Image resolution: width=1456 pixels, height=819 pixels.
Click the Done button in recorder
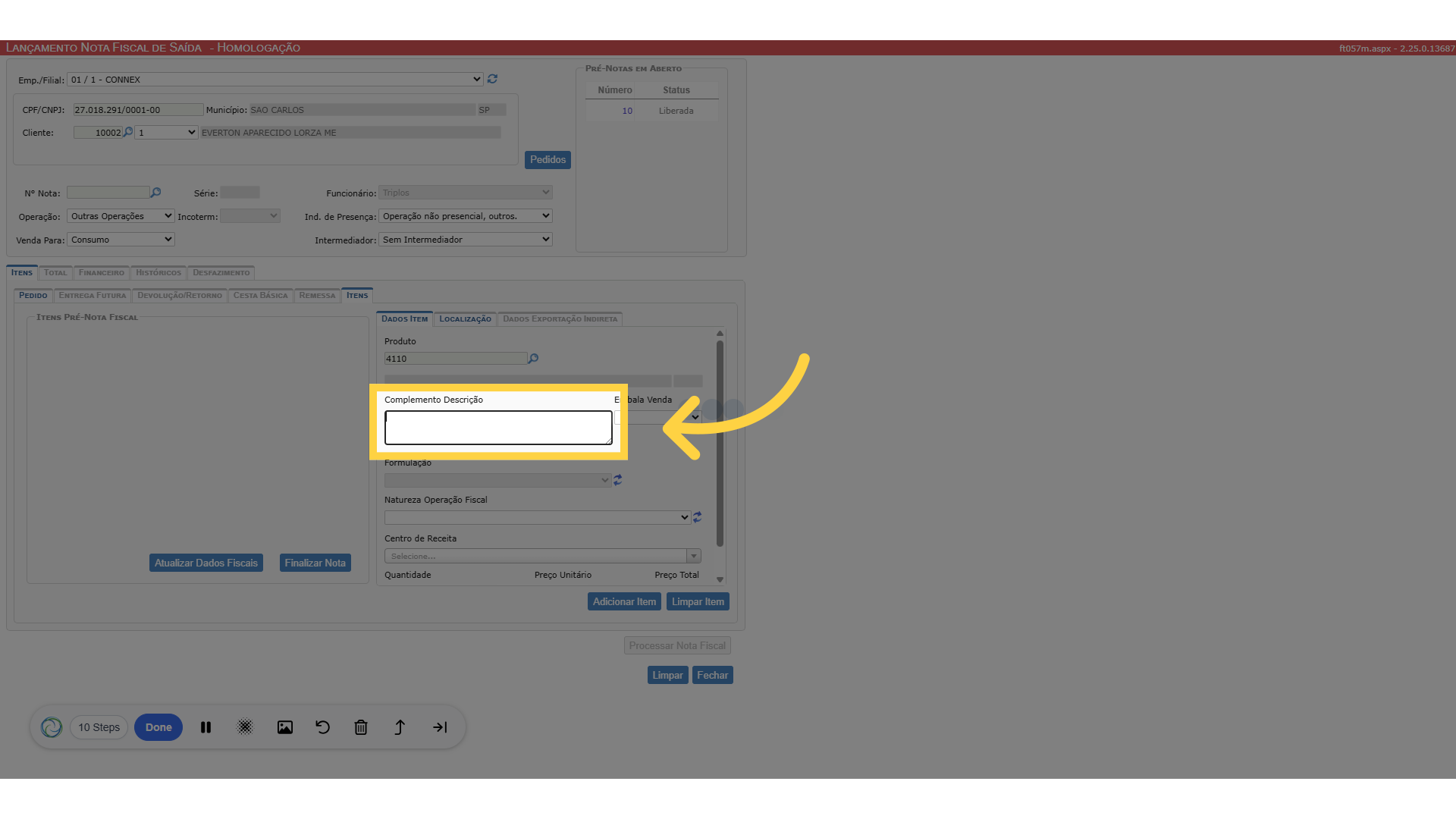[x=158, y=727]
